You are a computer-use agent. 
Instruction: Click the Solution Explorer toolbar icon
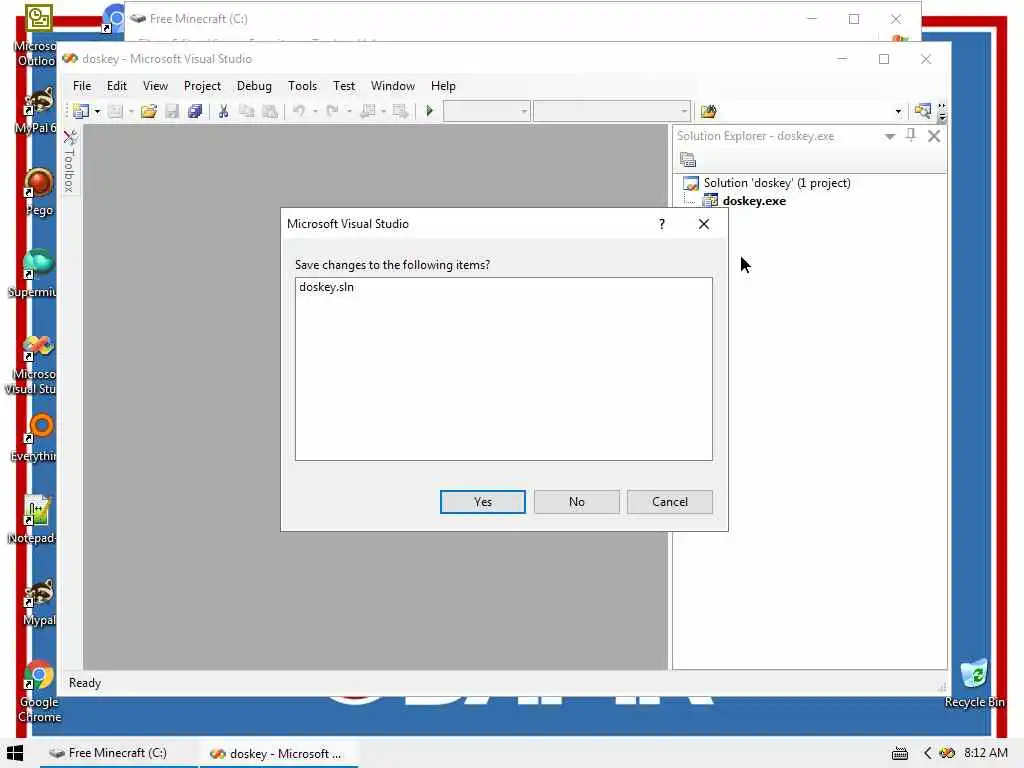coord(922,111)
